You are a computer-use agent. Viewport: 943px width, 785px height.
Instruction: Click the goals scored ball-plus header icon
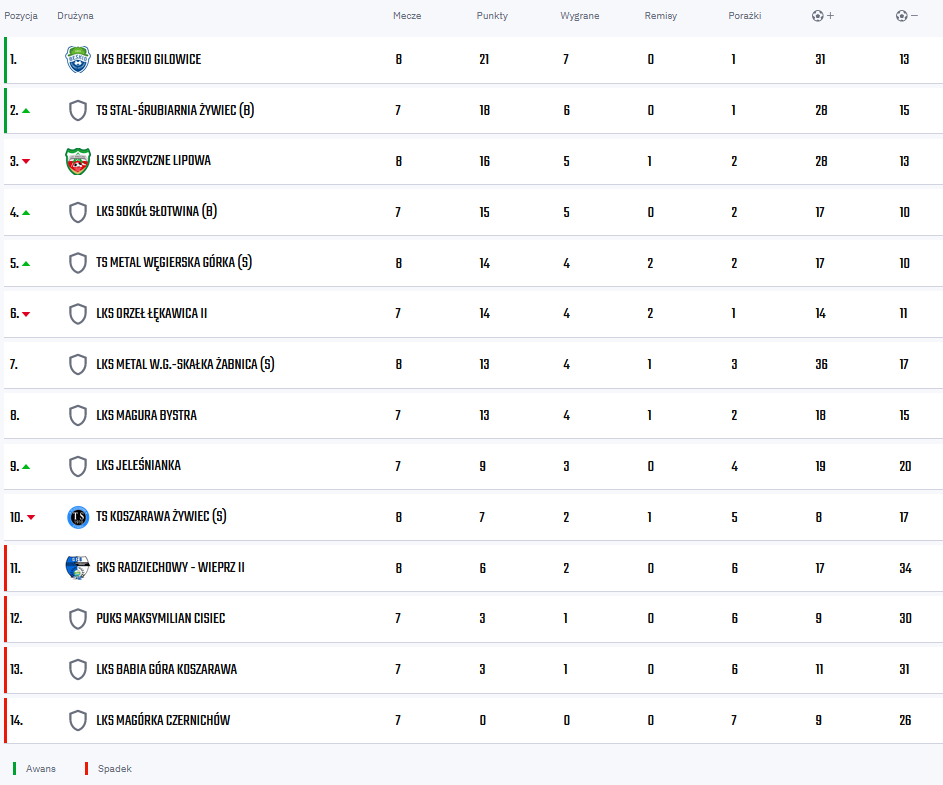click(x=823, y=16)
